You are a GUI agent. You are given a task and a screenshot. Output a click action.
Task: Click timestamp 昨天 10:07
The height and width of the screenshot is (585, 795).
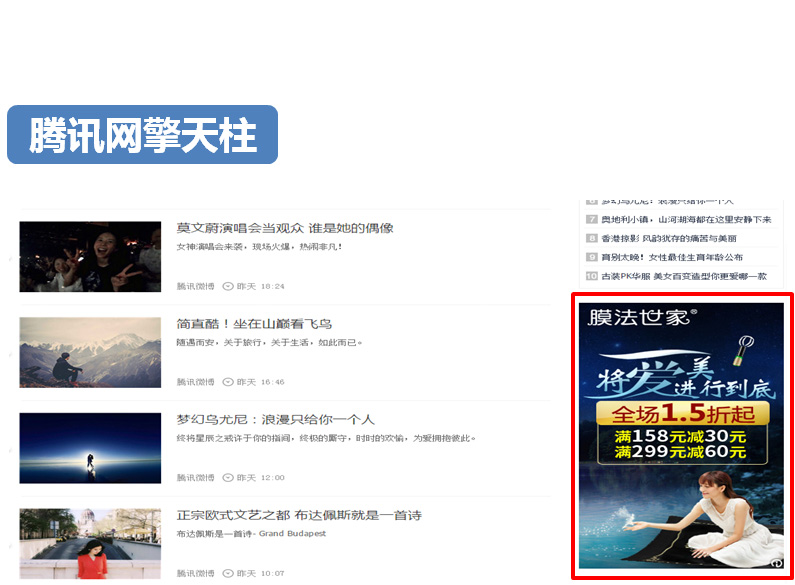[261, 573]
